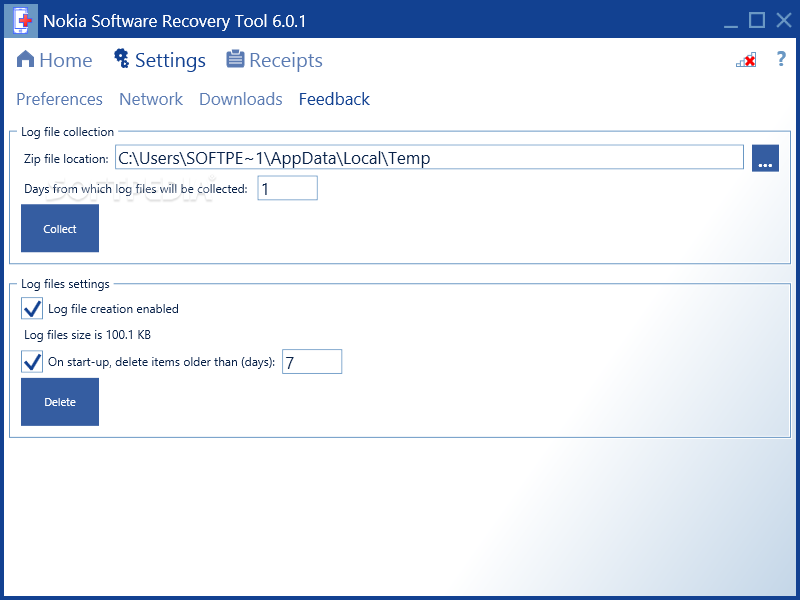Click the Delete button
Image resolution: width=800 pixels, height=600 pixels.
(x=60, y=402)
